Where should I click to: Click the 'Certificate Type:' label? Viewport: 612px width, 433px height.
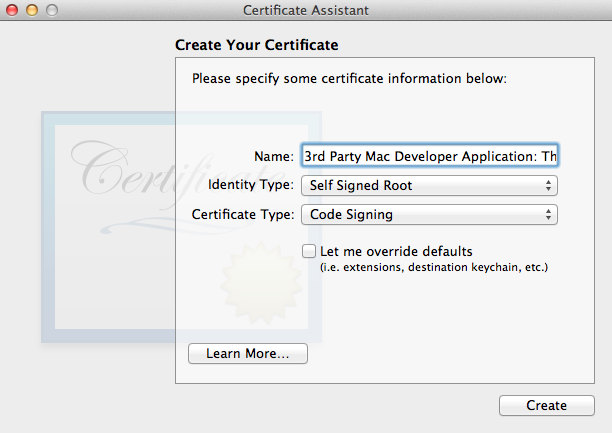[242, 214]
